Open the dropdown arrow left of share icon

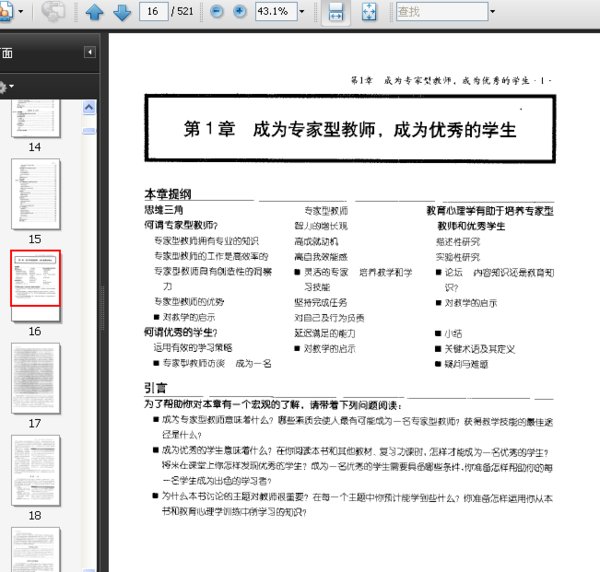tap(23, 12)
